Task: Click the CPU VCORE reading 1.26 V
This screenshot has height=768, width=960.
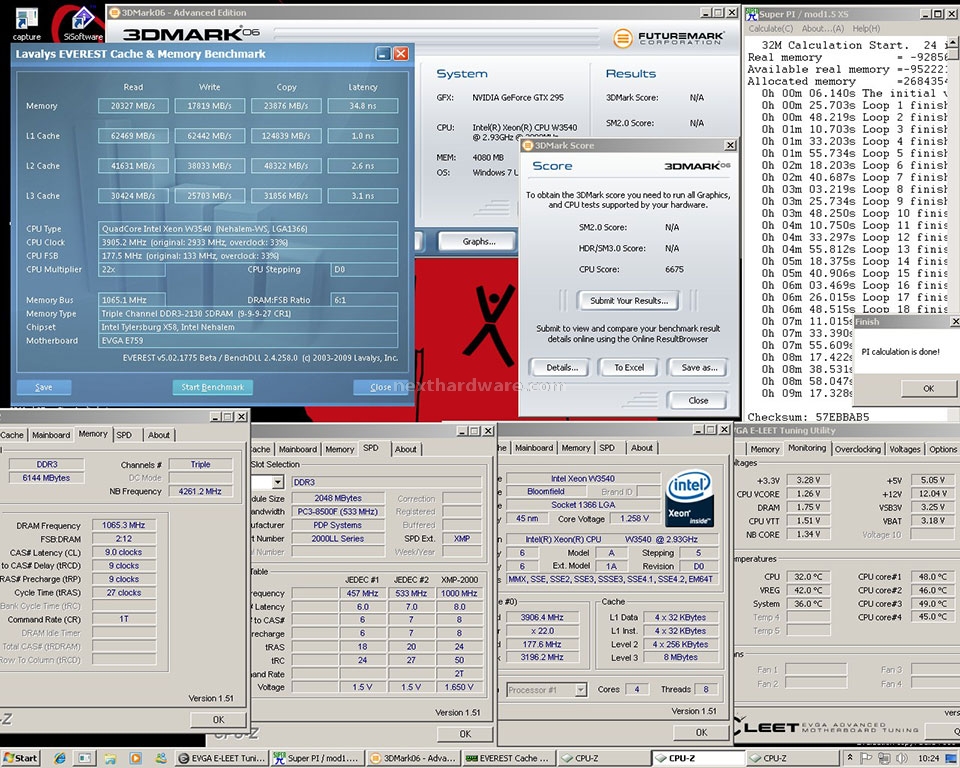Action: click(809, 494)
